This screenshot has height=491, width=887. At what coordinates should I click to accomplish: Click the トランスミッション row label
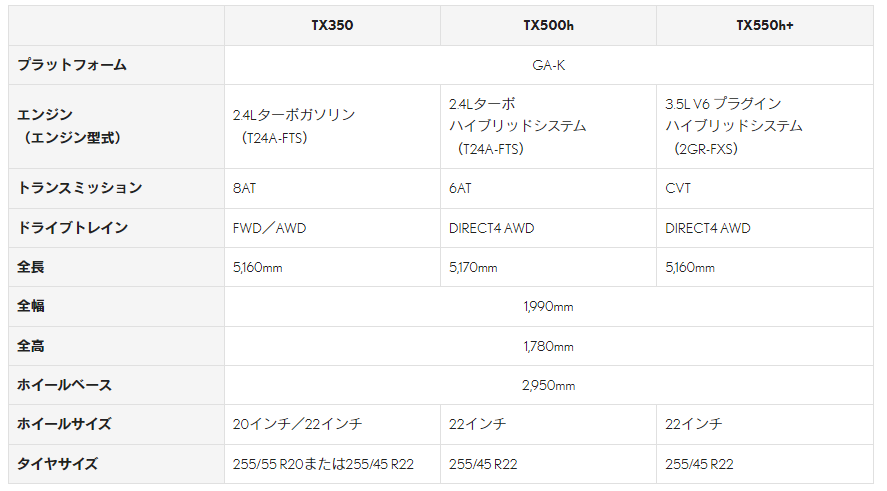116,188
